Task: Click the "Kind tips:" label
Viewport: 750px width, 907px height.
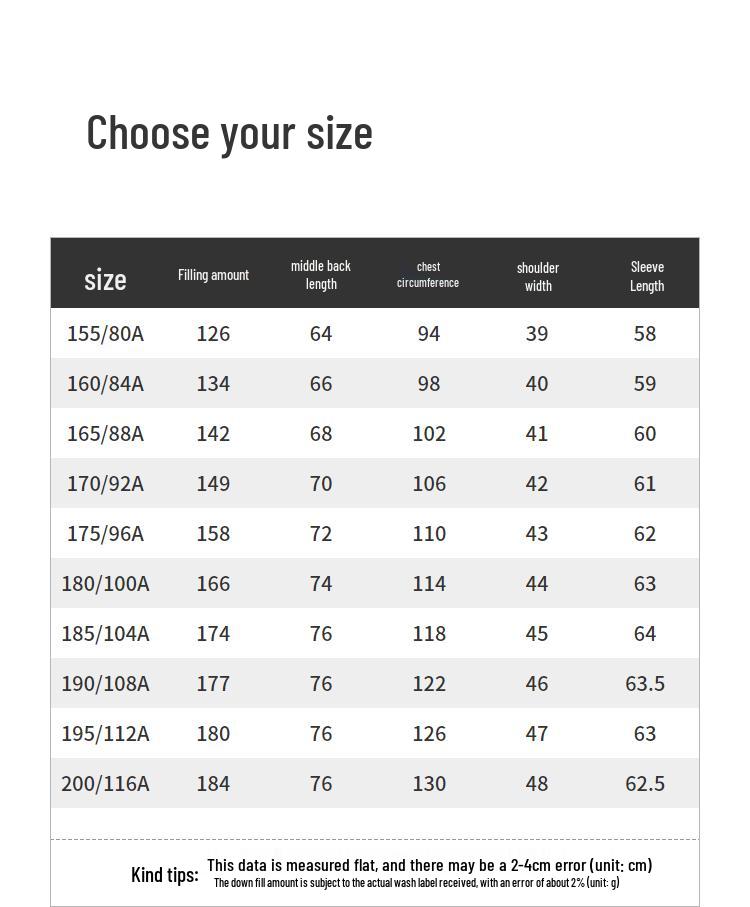Action: click(x=165, y=875)
